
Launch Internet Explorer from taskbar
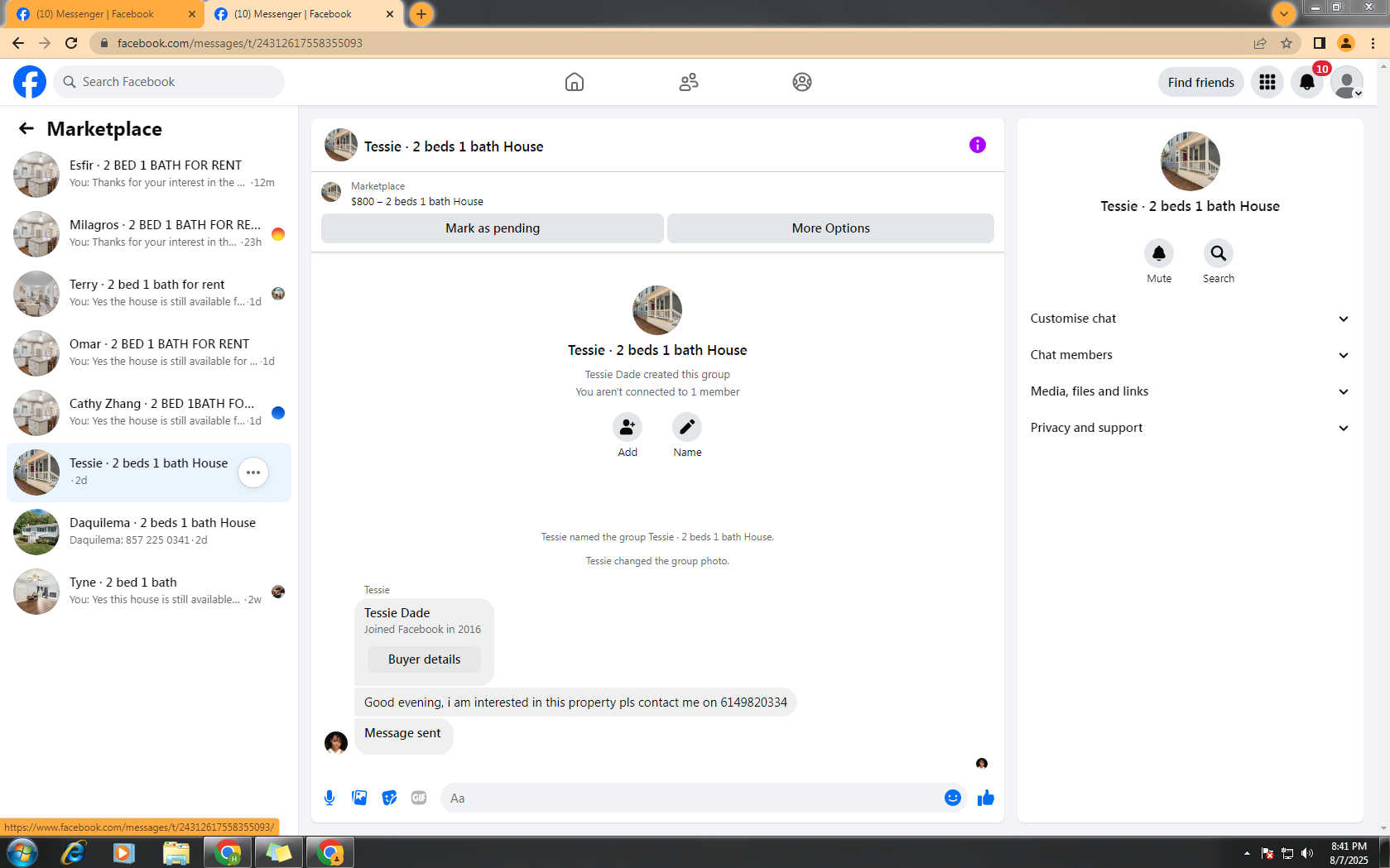[x=74, y=852]
